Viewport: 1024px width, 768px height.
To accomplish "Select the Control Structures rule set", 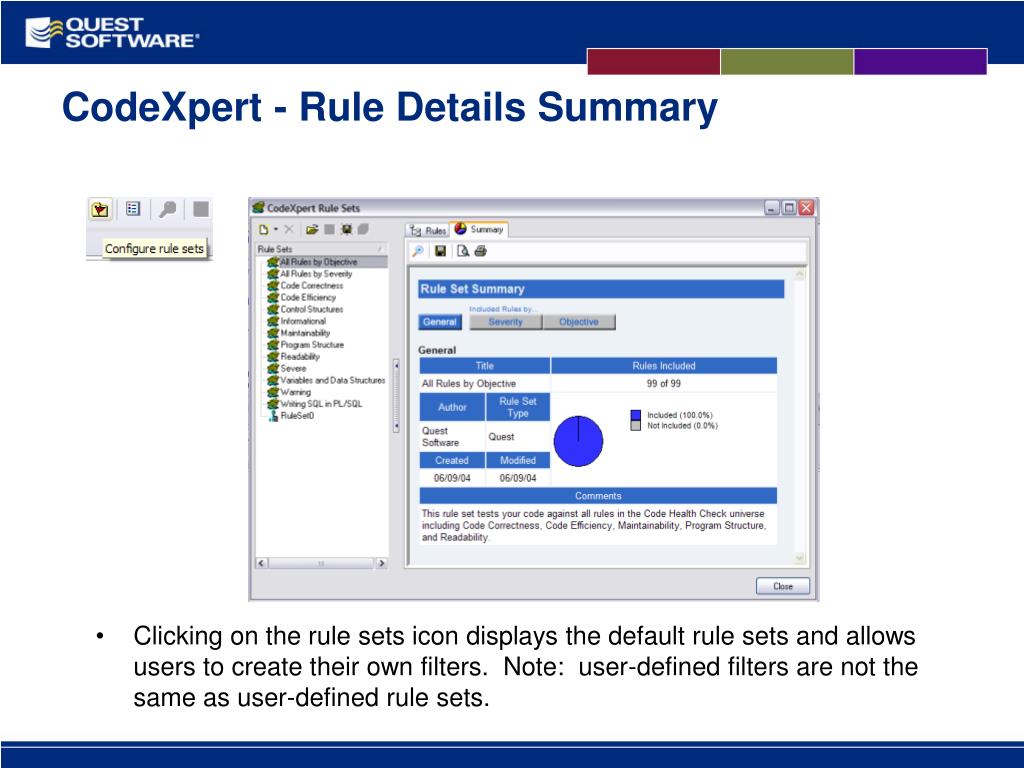I will pyautogui.click(x=312, y=309).
